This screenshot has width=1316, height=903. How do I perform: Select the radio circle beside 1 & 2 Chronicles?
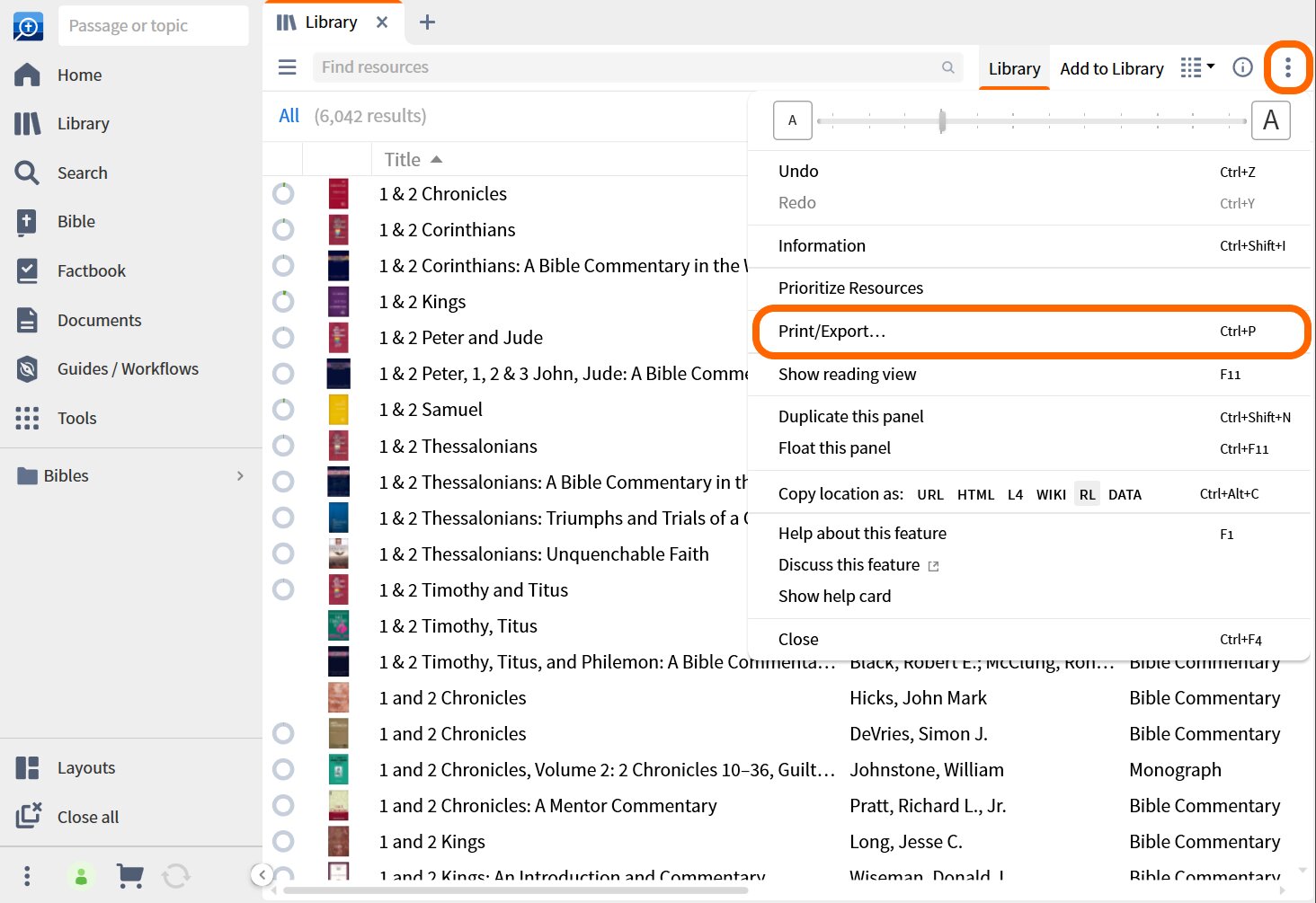click(x=283, y=193)
